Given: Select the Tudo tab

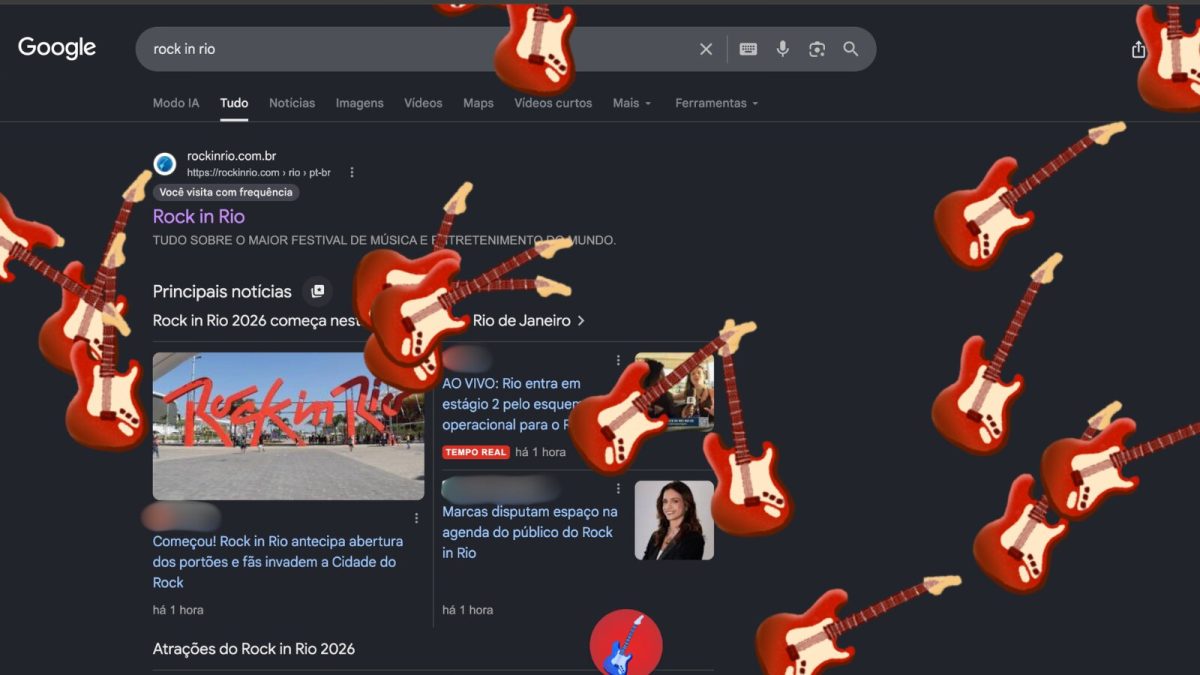Looking at the screenshot, I should pyautogui.click(x=234, y=103).
